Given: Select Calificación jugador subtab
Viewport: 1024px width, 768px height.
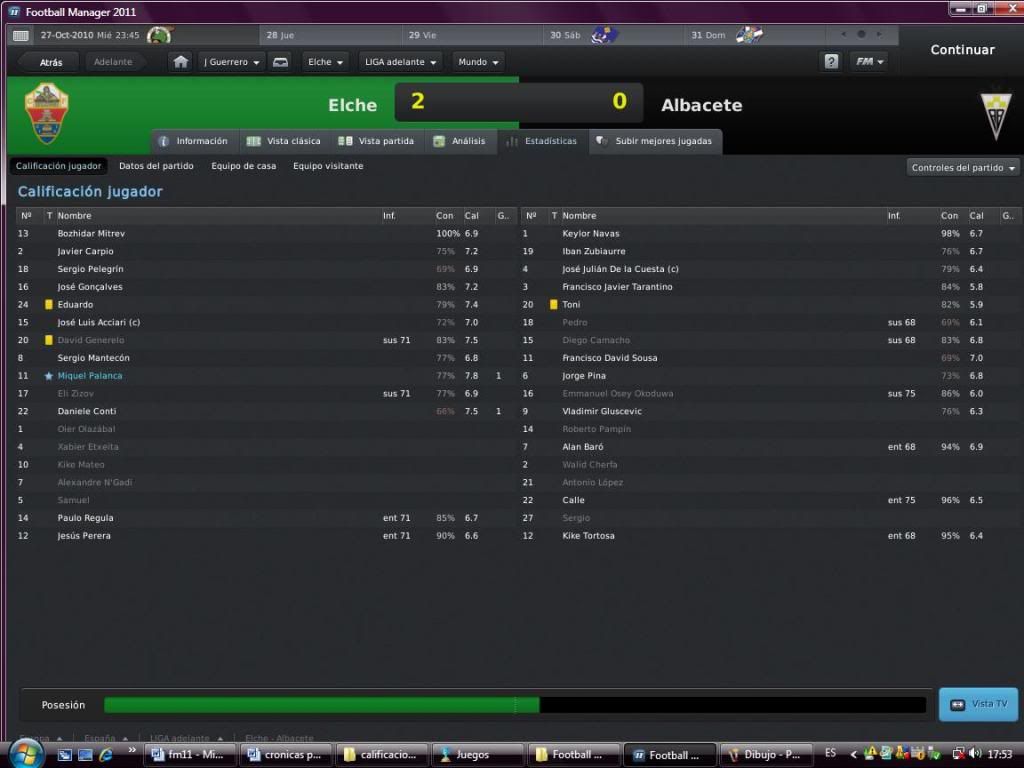Looking at the screenshot, I should point(58,166).
